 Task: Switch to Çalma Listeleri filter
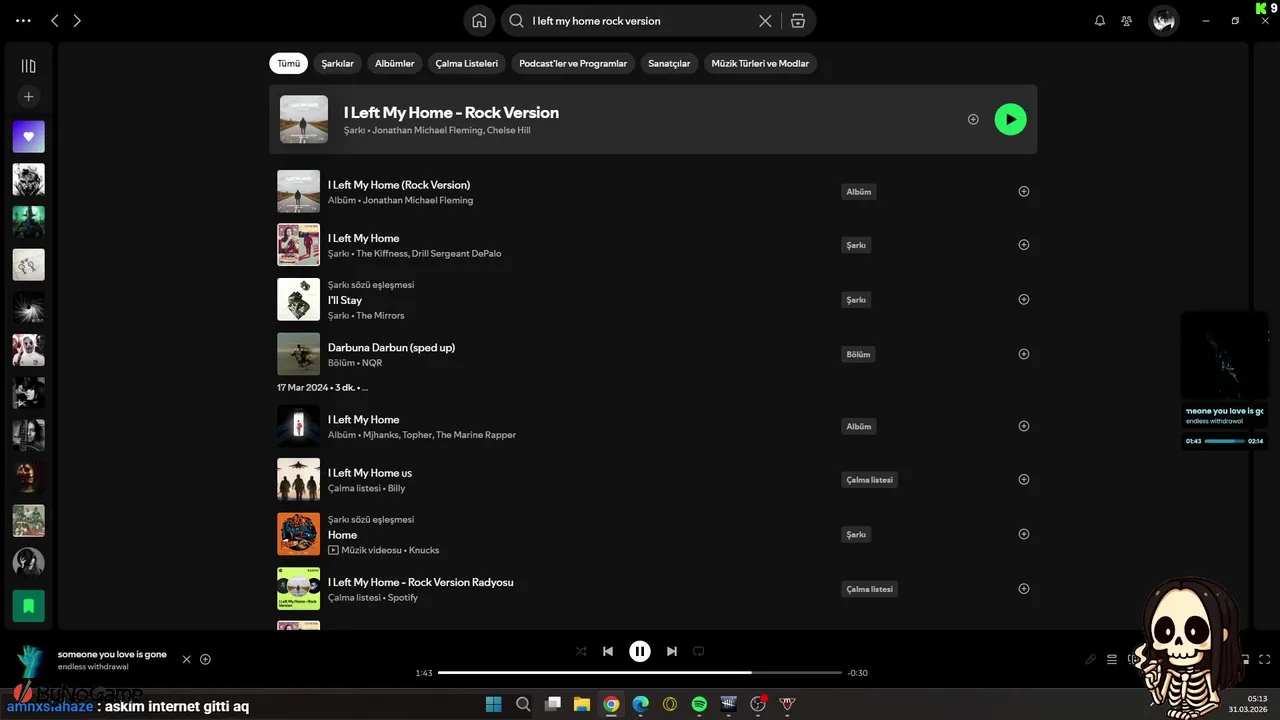(467, 63)
